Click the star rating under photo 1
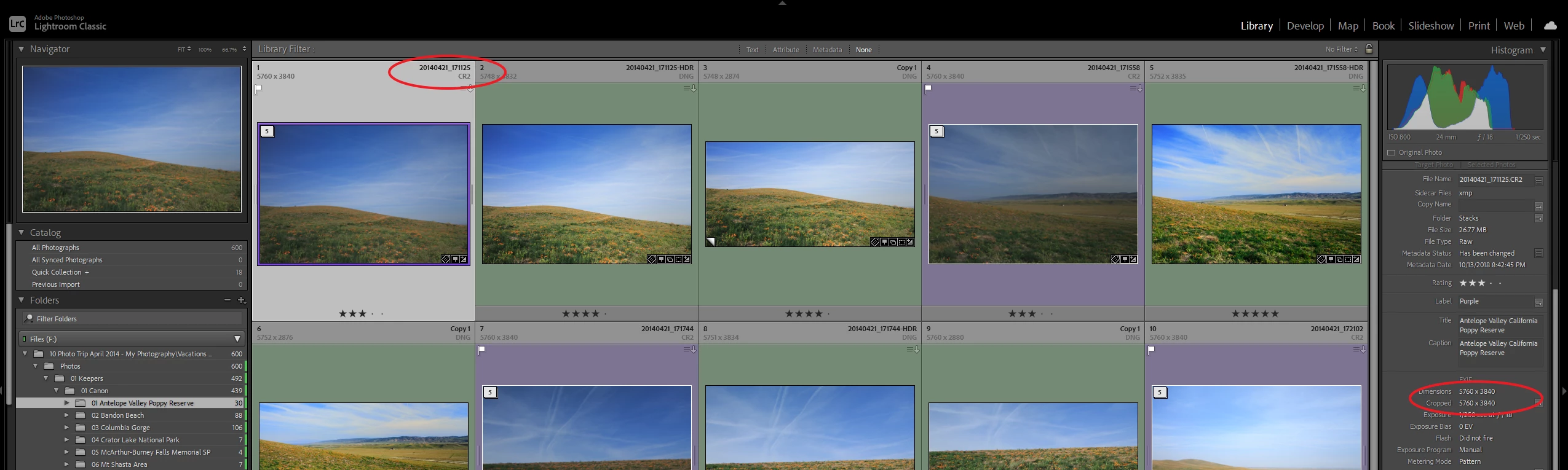Screen dimensions: 1568x470 click(361, 313)
